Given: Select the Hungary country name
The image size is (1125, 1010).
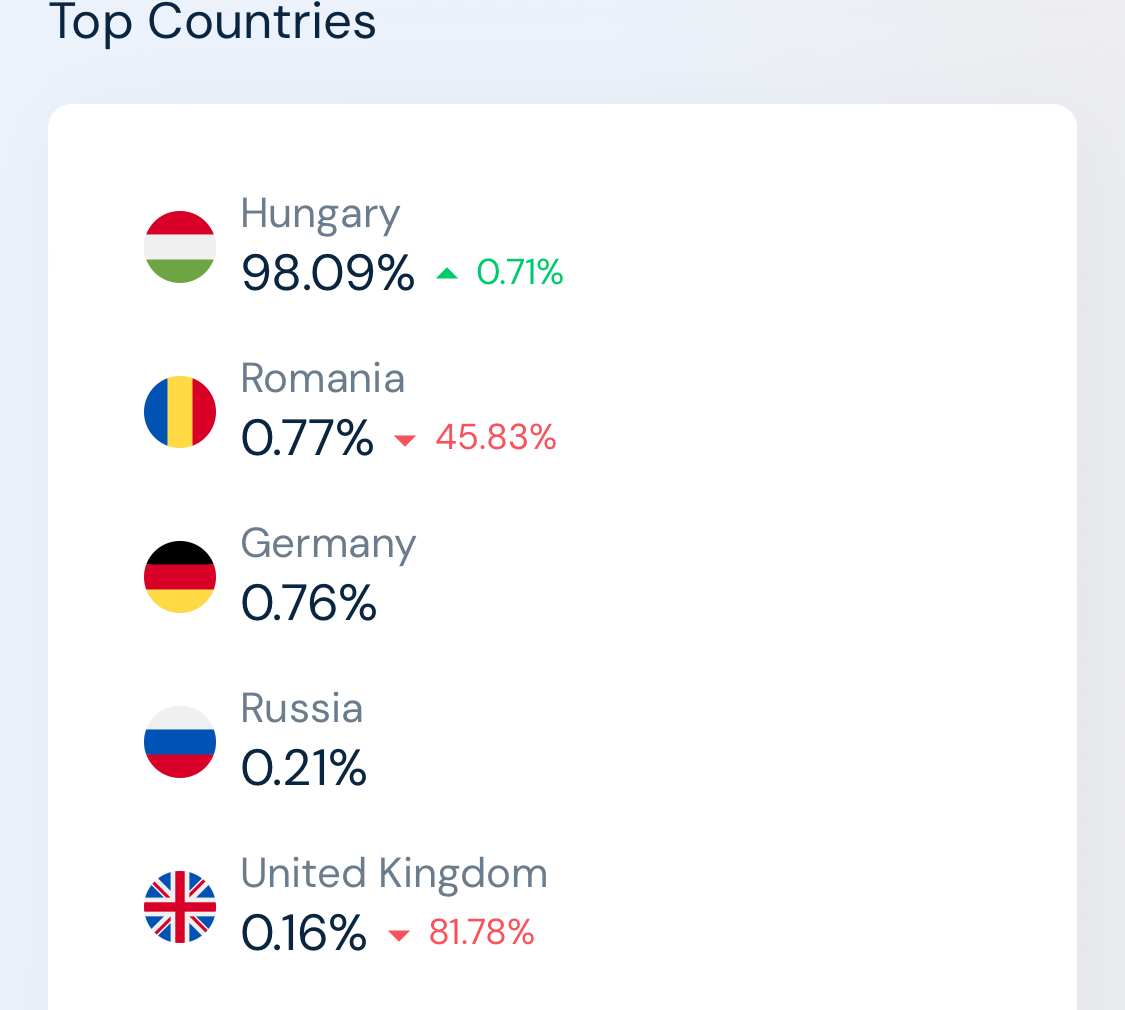Looking at the screenshot, I should click(x=320, y=214).
